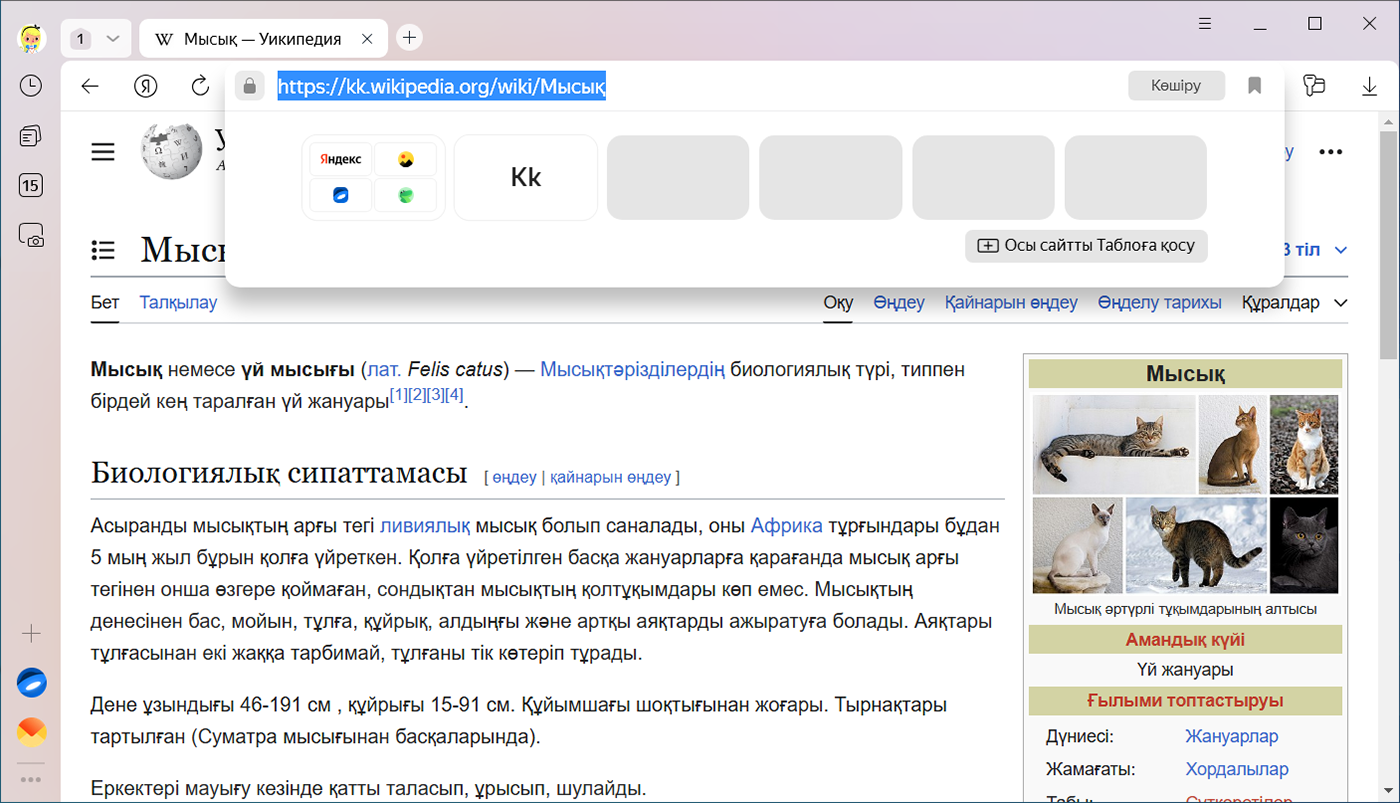Screen dimensions: 1400x803
Task: Open Yandex home via the Я icon
Action: coord(145,86)
